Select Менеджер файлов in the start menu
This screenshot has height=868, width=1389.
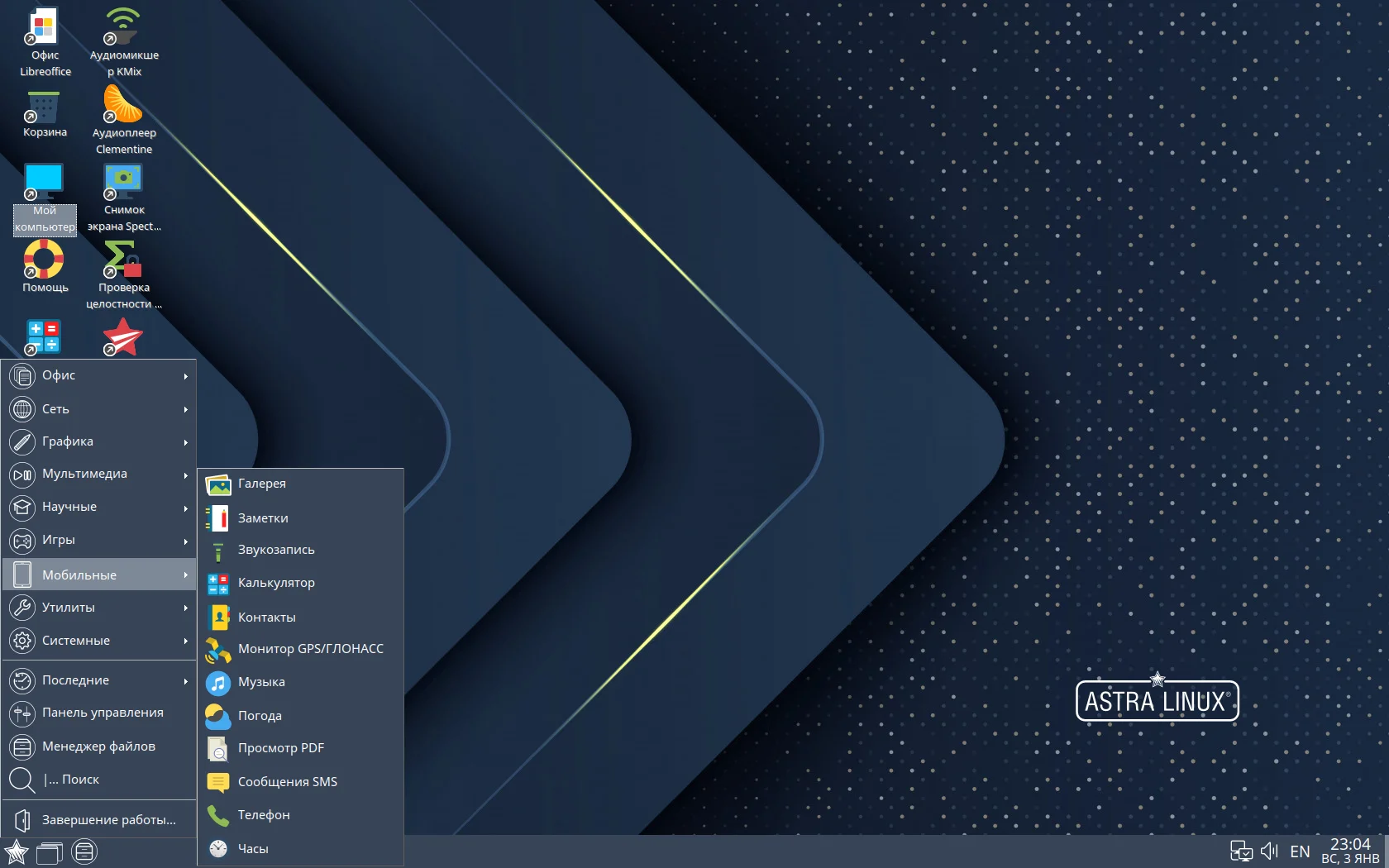[x=98, y=746]
